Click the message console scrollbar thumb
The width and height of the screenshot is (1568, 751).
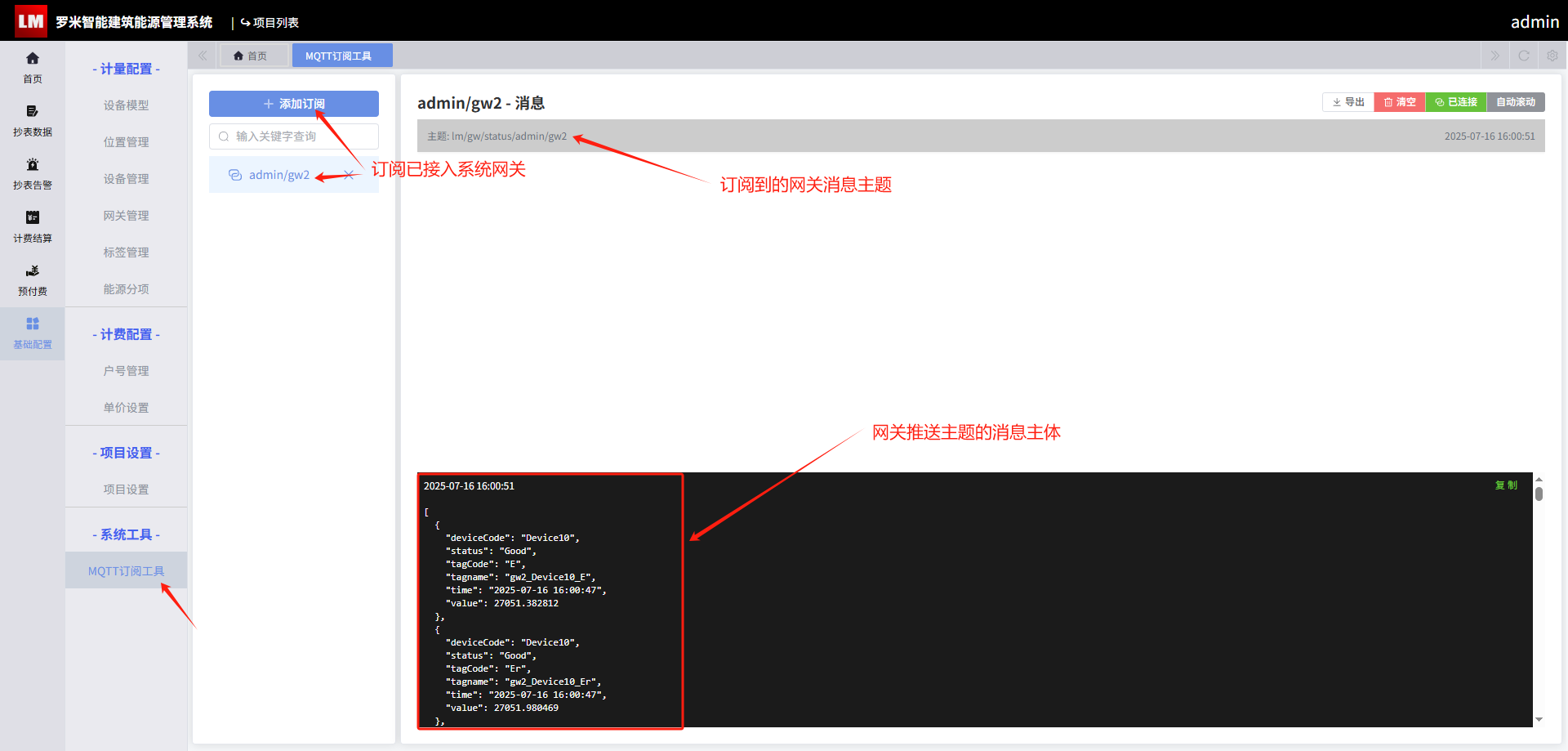pos(1539,494)
